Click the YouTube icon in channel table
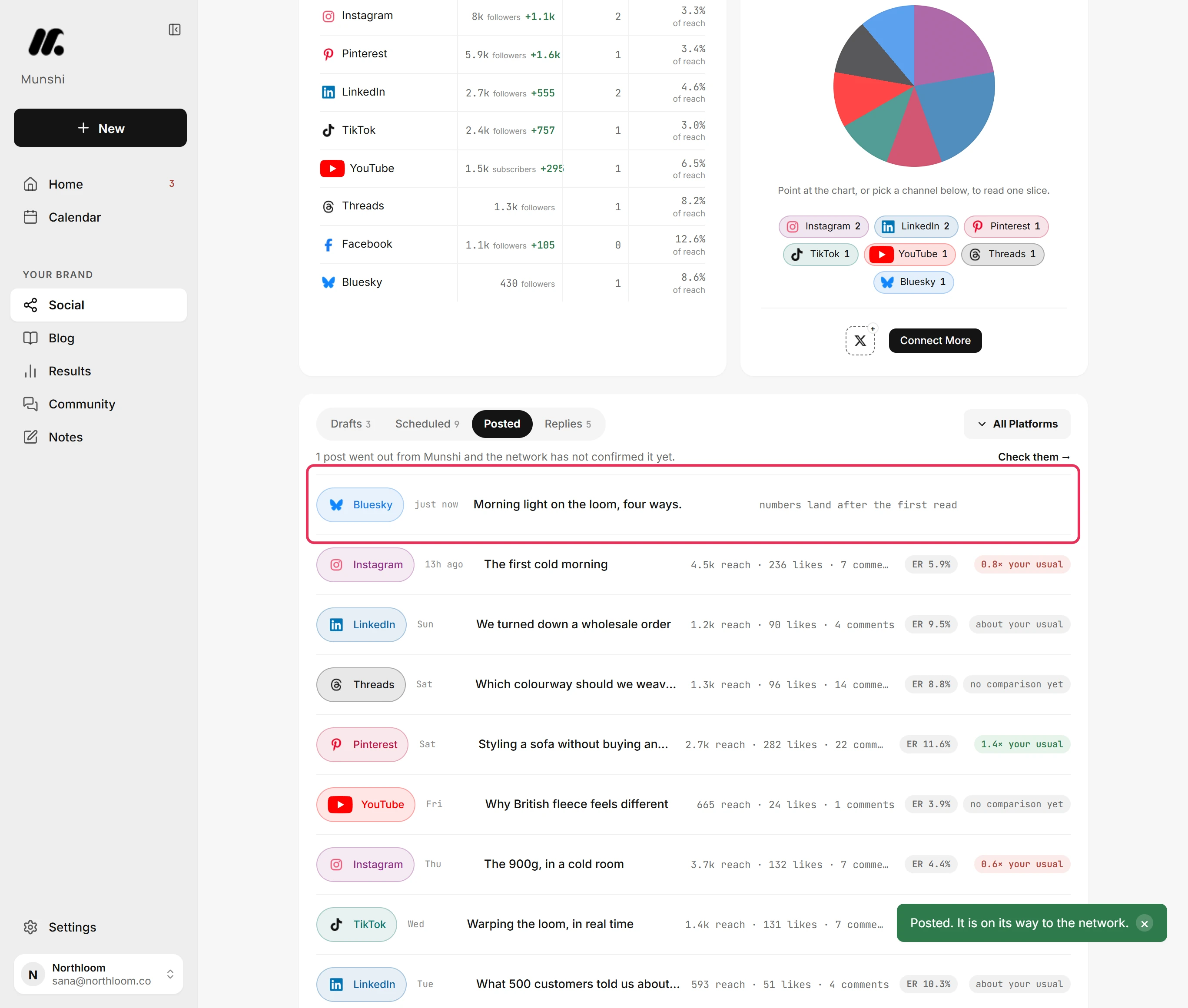Screen dimensions: 1188x1008 pyautogui.click(x=332, y=169)
